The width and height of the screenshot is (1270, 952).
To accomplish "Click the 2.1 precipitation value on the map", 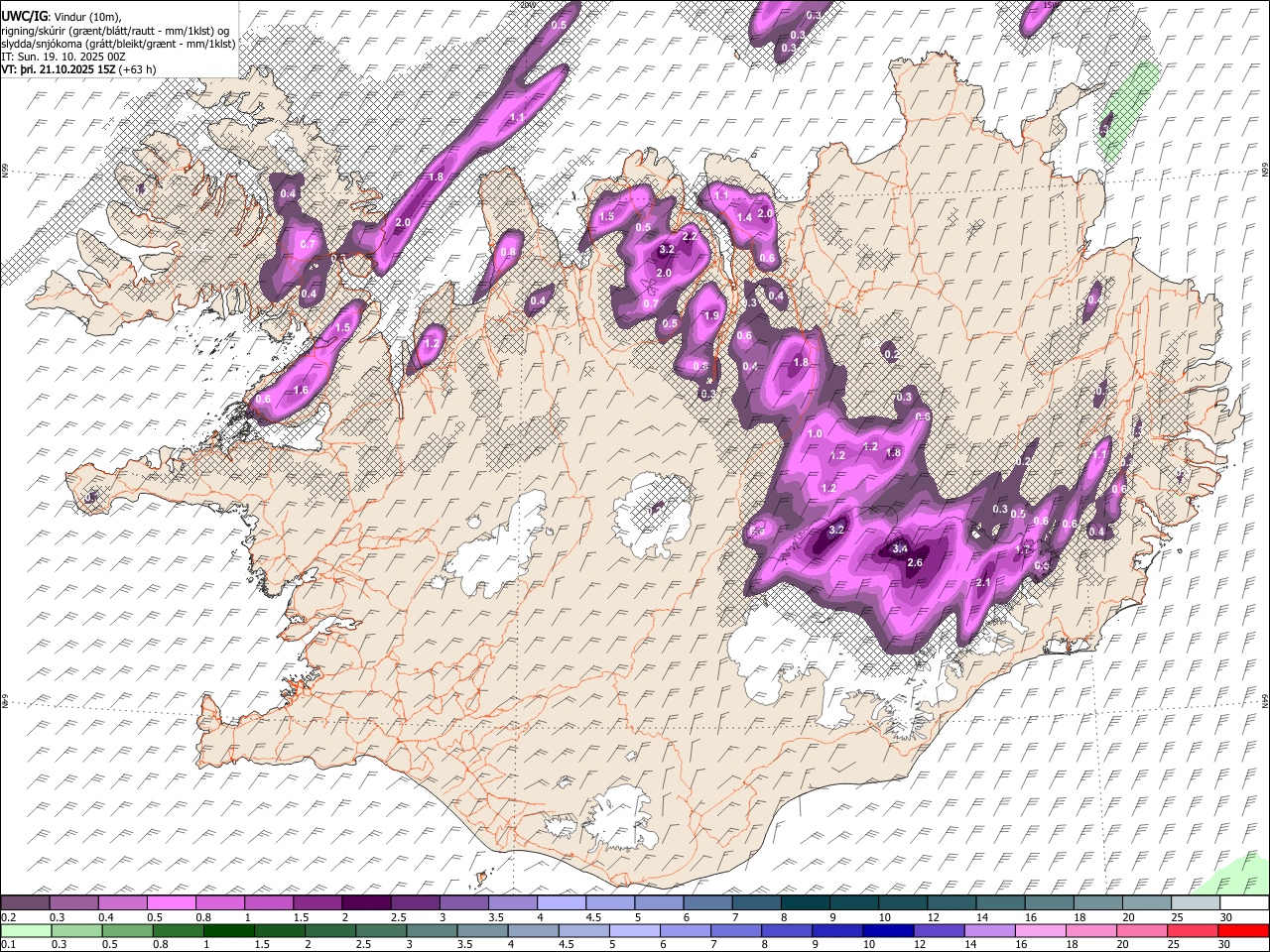I will coord(984,582).
